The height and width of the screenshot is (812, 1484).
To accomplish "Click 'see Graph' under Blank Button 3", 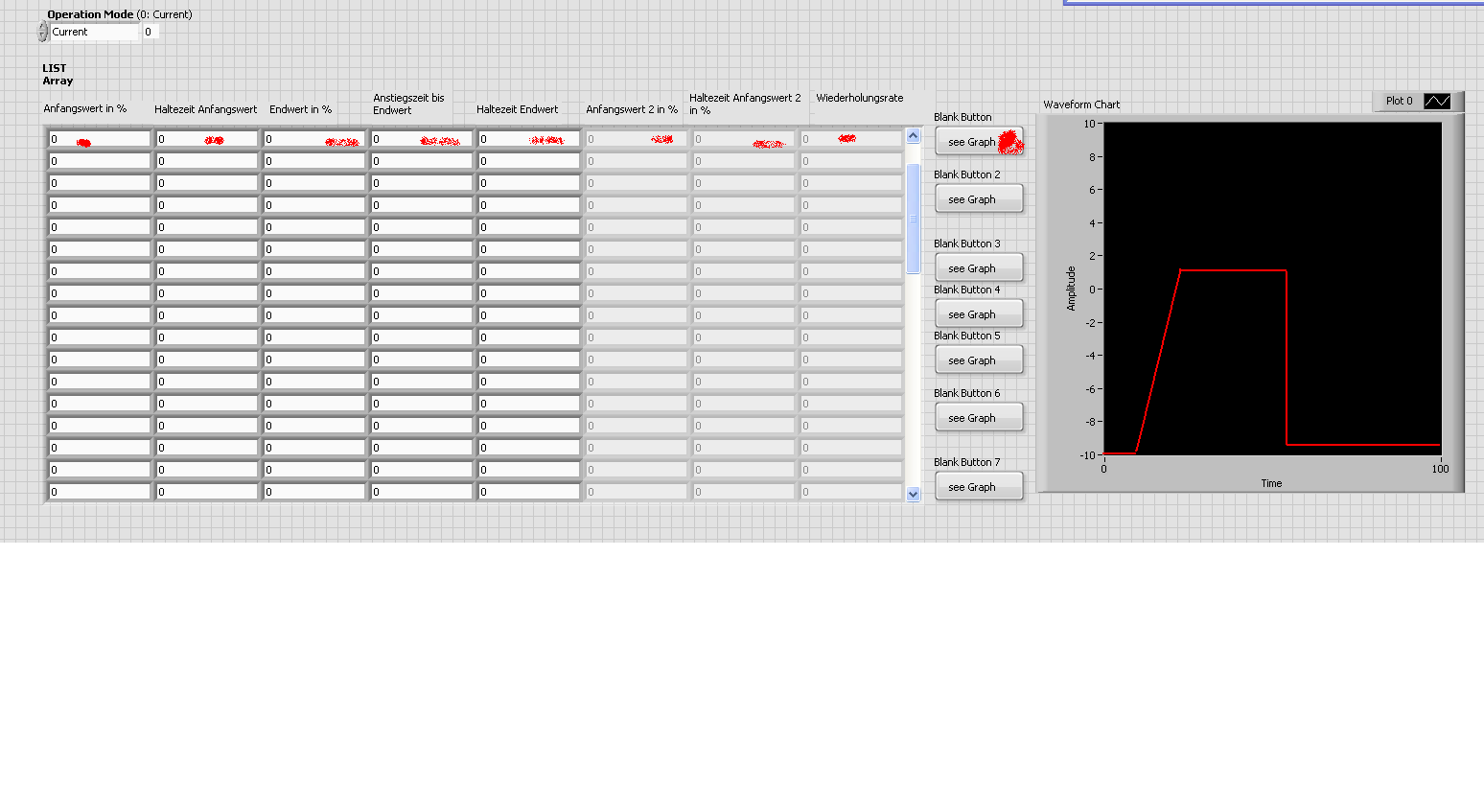I will [979, 268].
